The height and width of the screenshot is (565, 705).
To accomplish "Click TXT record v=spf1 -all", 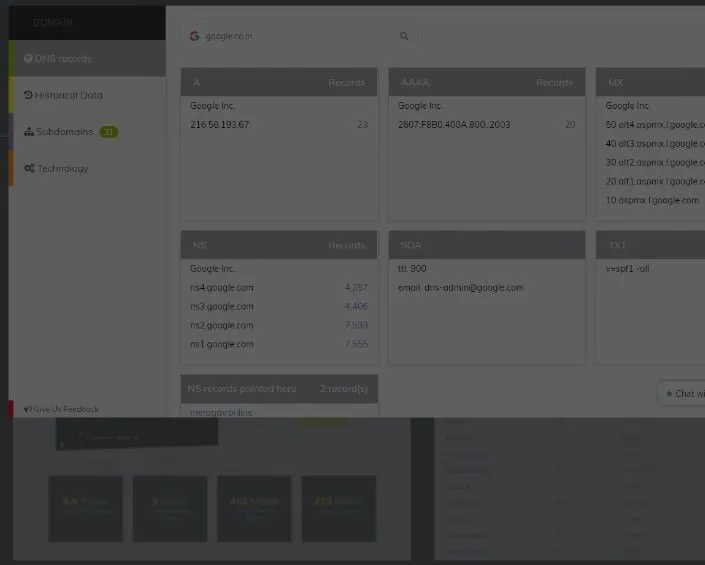I will click(x=627, y=269).
